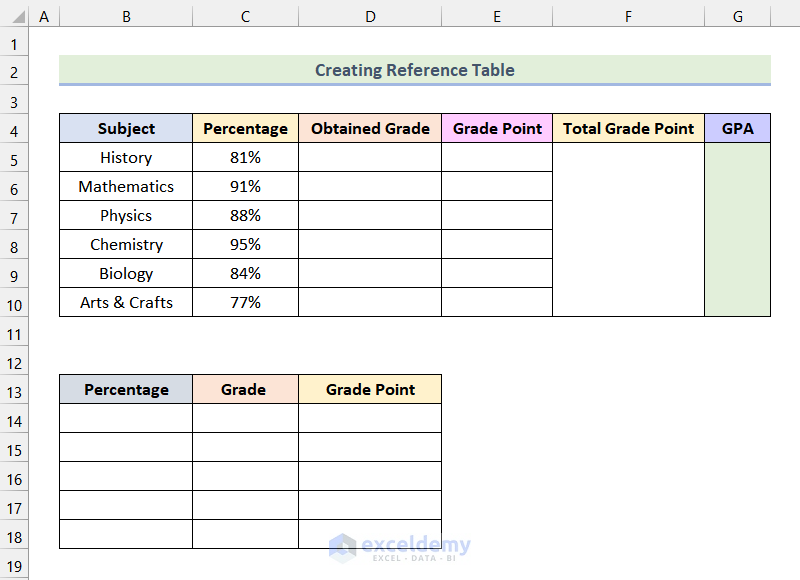Click the exceldemy watermark logo

(343, 546)
